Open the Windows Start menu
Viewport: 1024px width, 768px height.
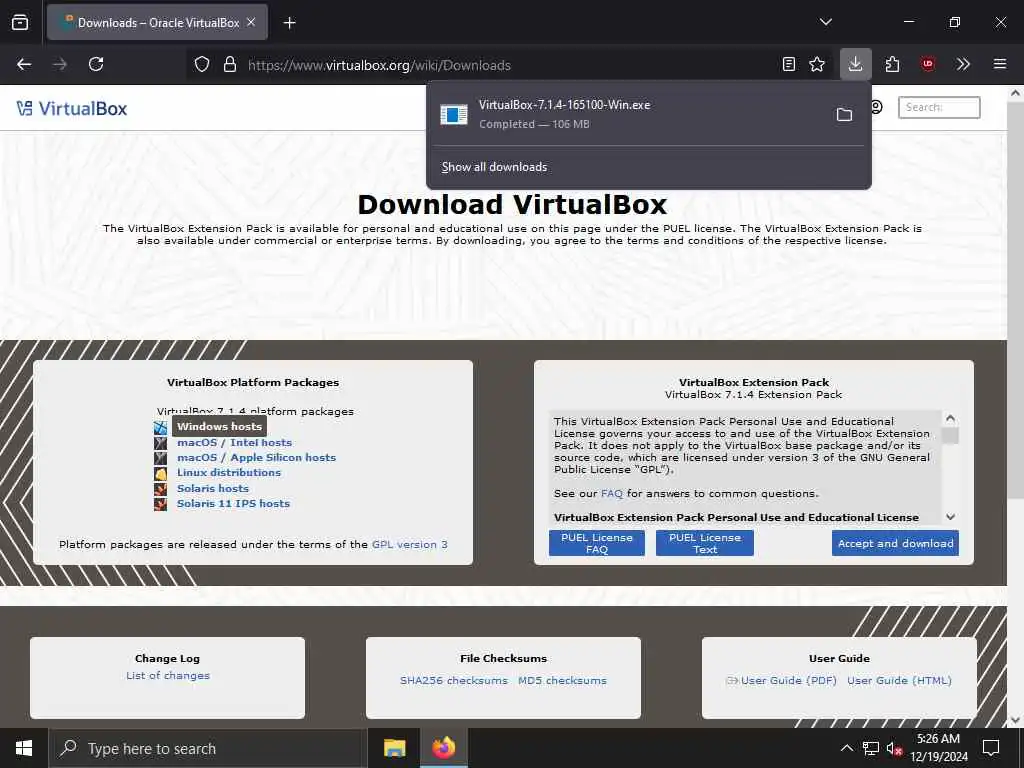24,748
